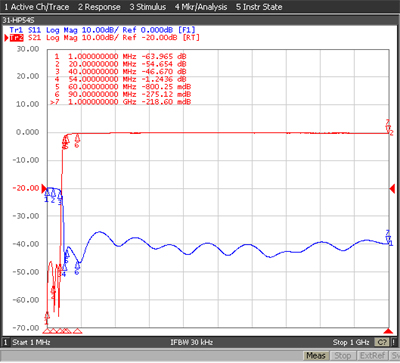
Task: Click the red reference level arrow at -20.00
Action: [45, 189]
